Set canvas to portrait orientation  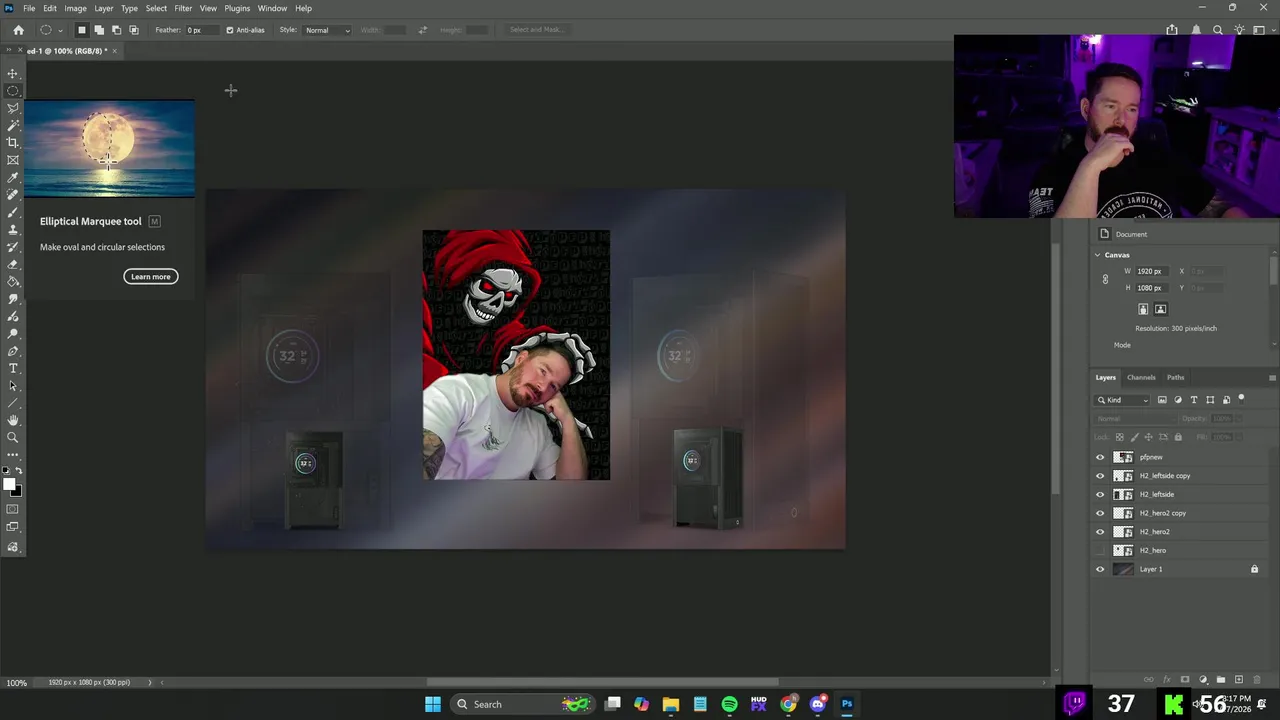pyautogui.click(x=1143, y=309)
